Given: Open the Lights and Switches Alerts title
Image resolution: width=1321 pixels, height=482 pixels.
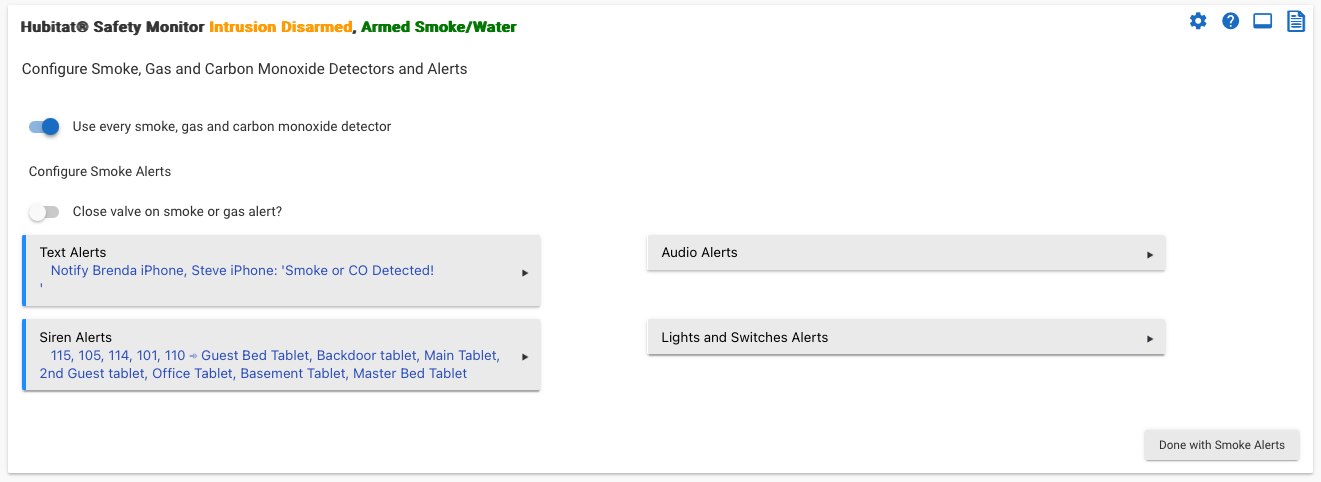Looking at the screenshot, I should (x=745, y=338).
